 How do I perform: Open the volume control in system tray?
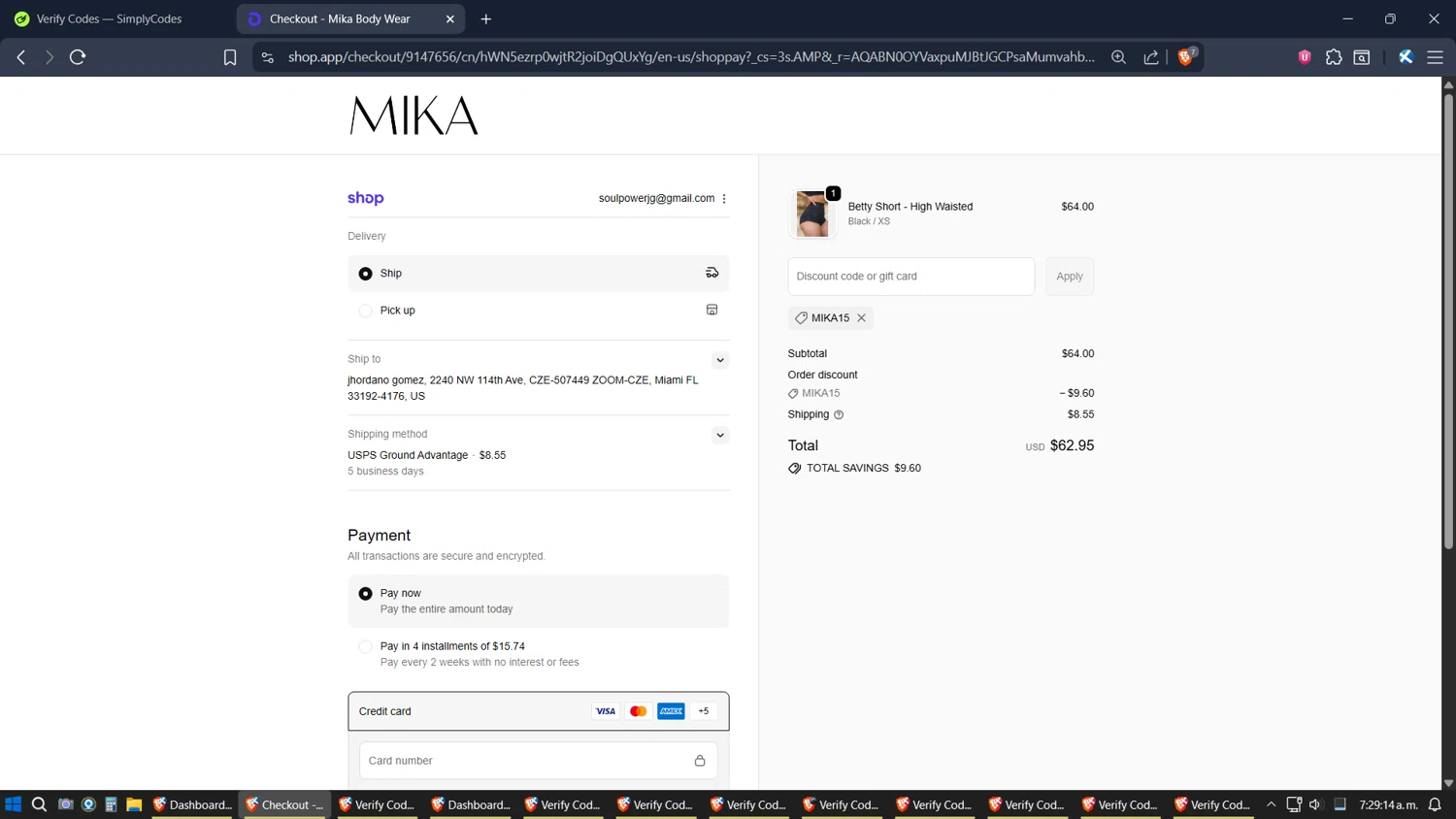pos(1315,804)
